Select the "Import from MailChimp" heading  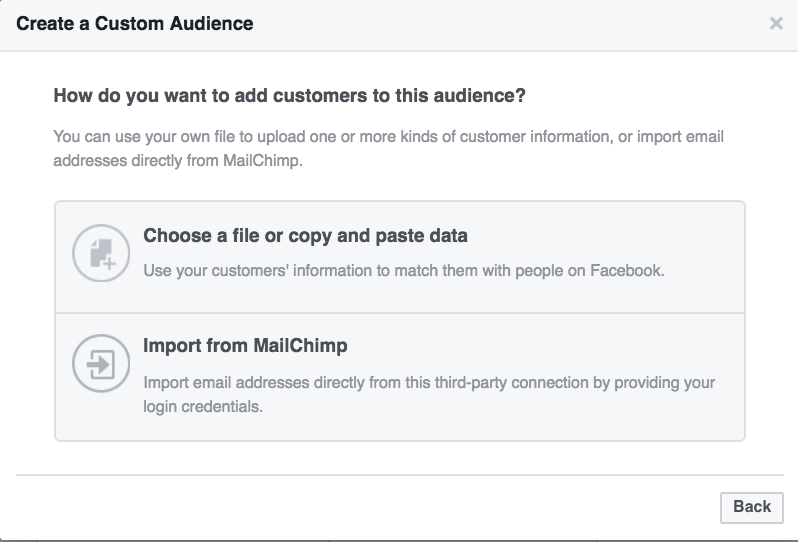click(x=245, y=346)
